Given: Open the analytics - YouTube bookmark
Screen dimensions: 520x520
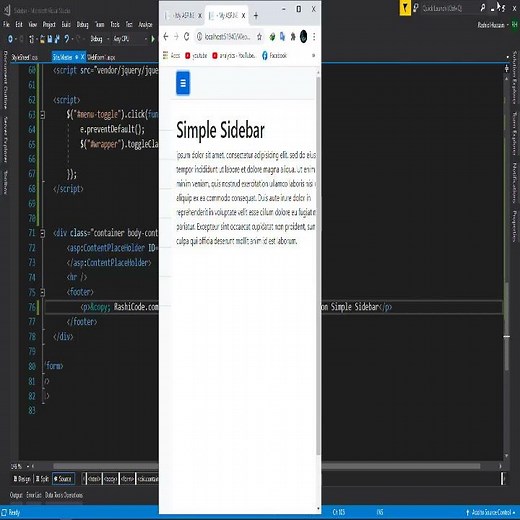Looking at the screenshot, I should click(234, 56).
